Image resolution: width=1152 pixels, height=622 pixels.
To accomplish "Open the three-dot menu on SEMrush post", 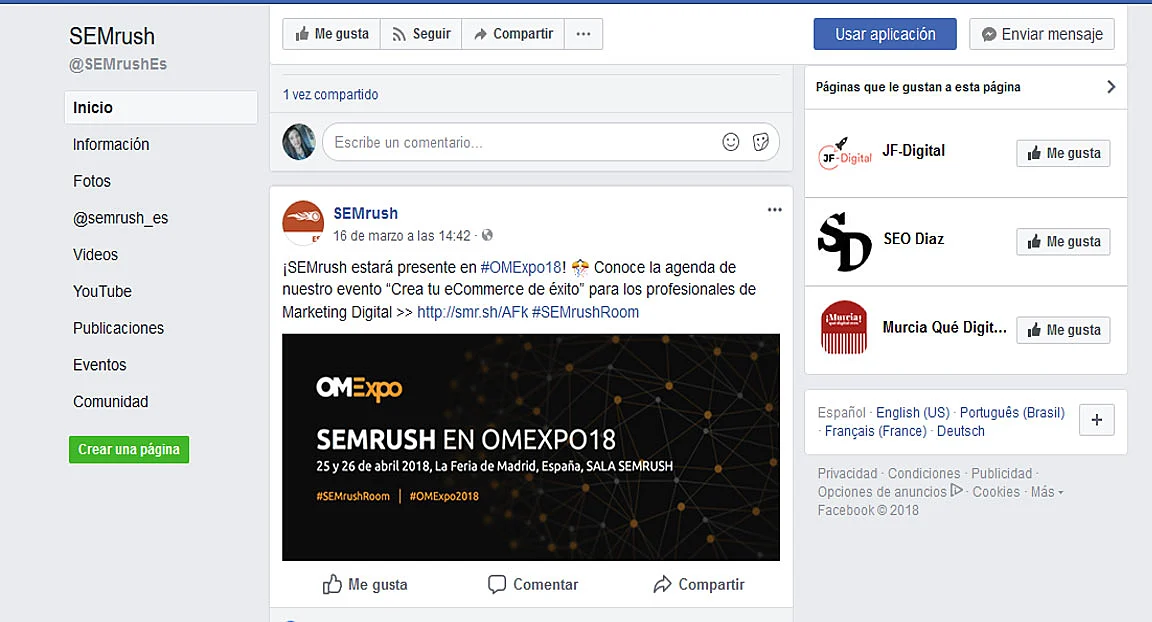I will pos(774,210).
